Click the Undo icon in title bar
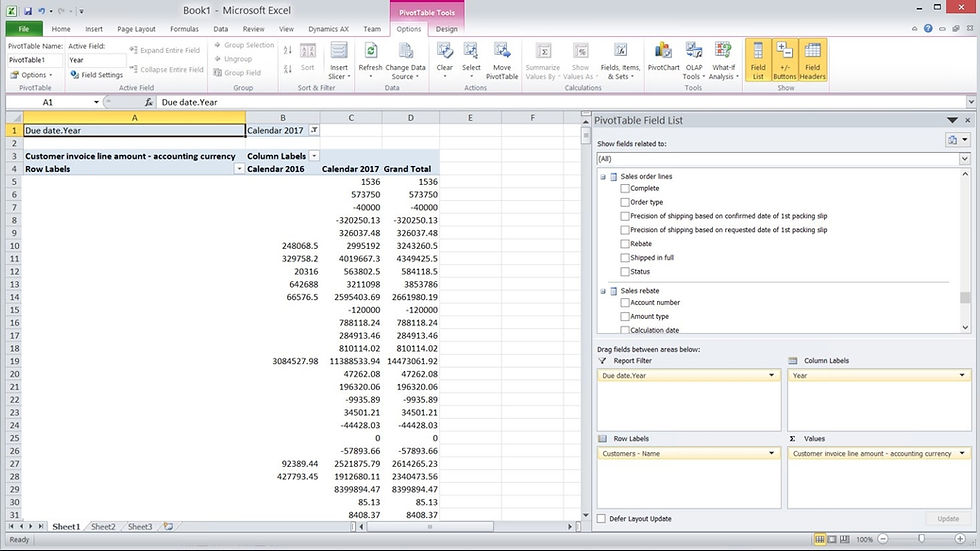 [41, 11]
